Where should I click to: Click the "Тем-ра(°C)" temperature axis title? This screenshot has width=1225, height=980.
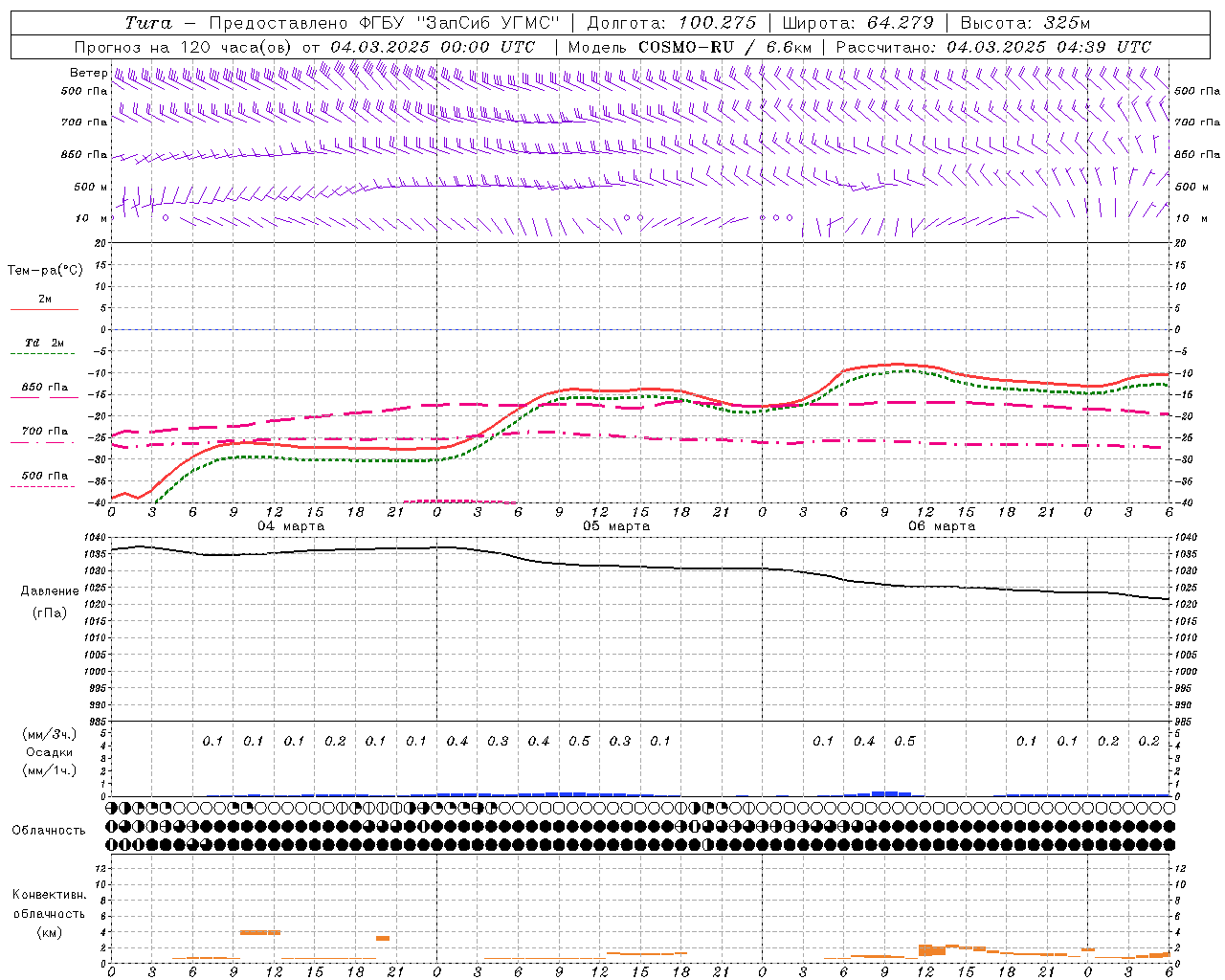[x=45, y=270]
